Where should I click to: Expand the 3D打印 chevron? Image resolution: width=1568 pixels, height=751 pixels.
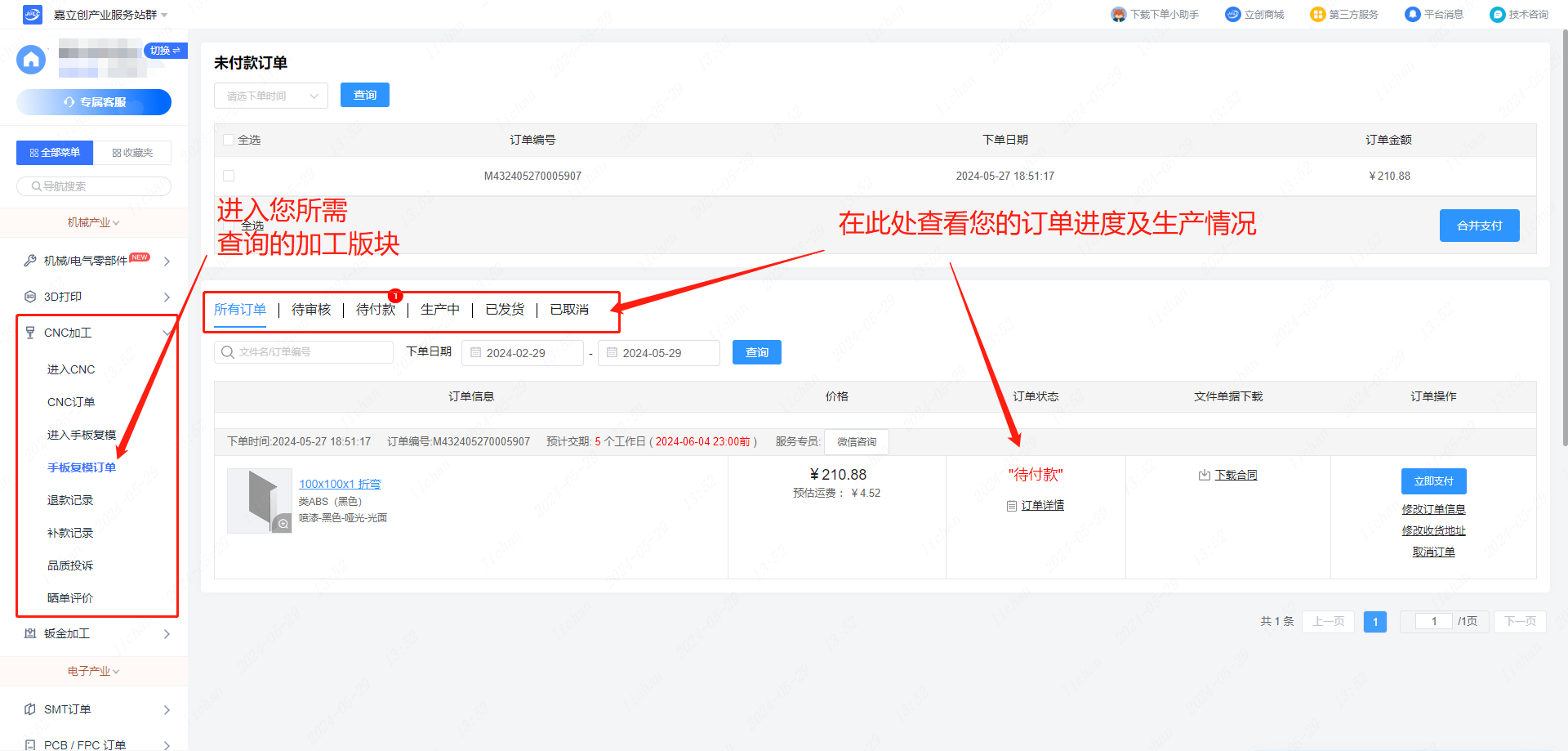click(167, 297)
